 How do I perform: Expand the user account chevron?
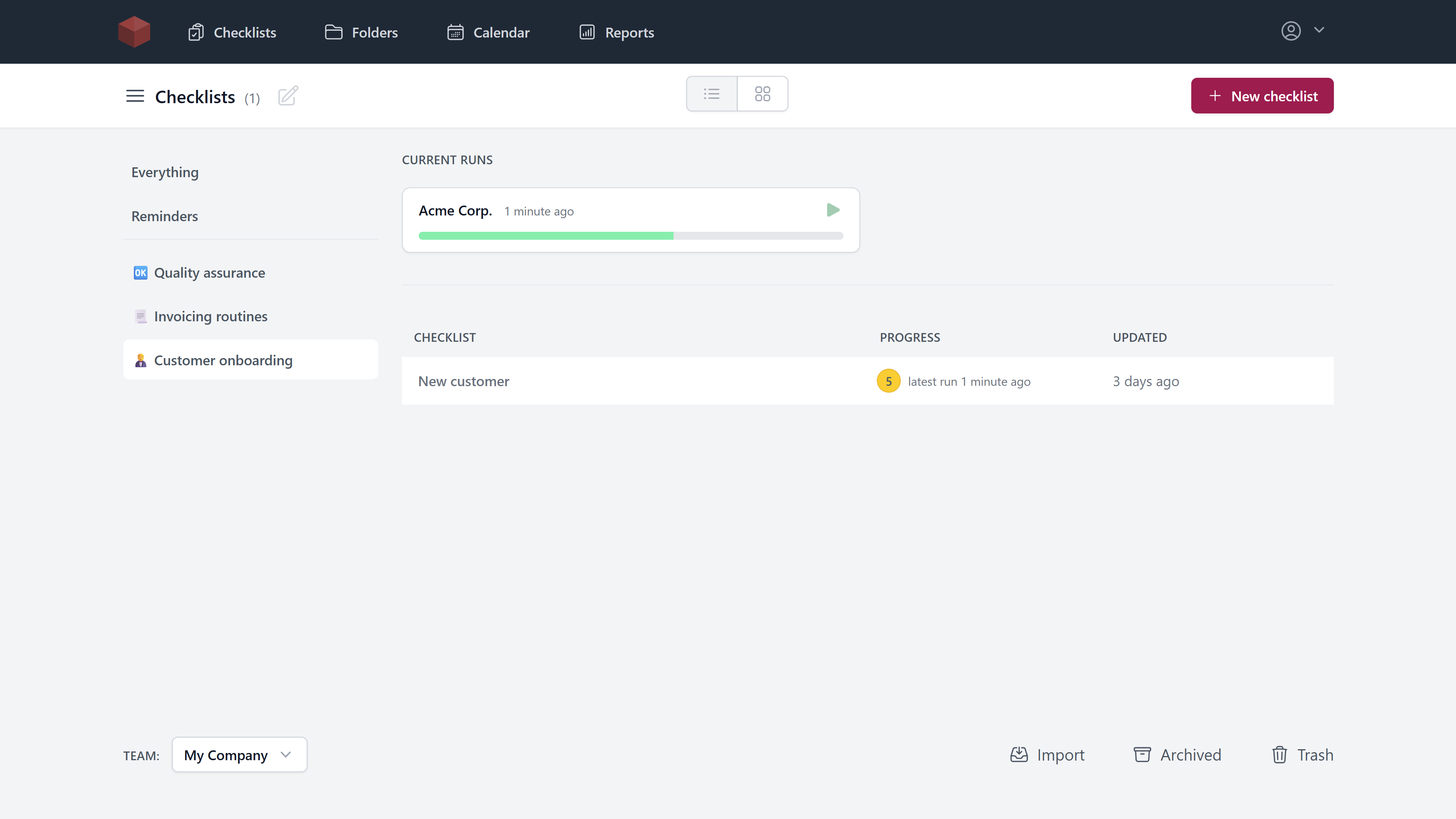1319,30
